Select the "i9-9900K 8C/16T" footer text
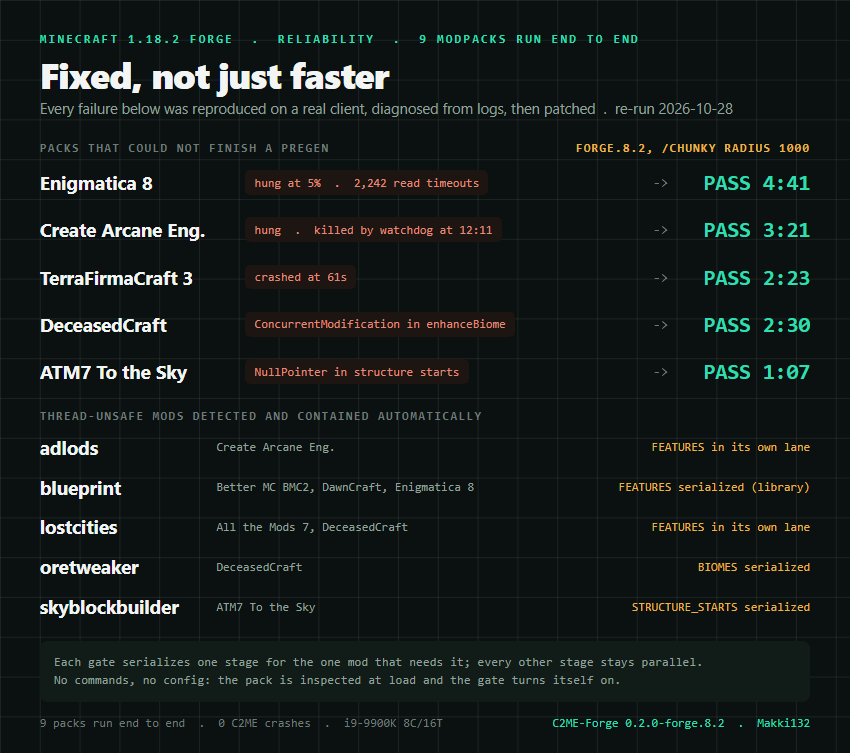Viewport: 850px width, 753px height. coord(393,723)
